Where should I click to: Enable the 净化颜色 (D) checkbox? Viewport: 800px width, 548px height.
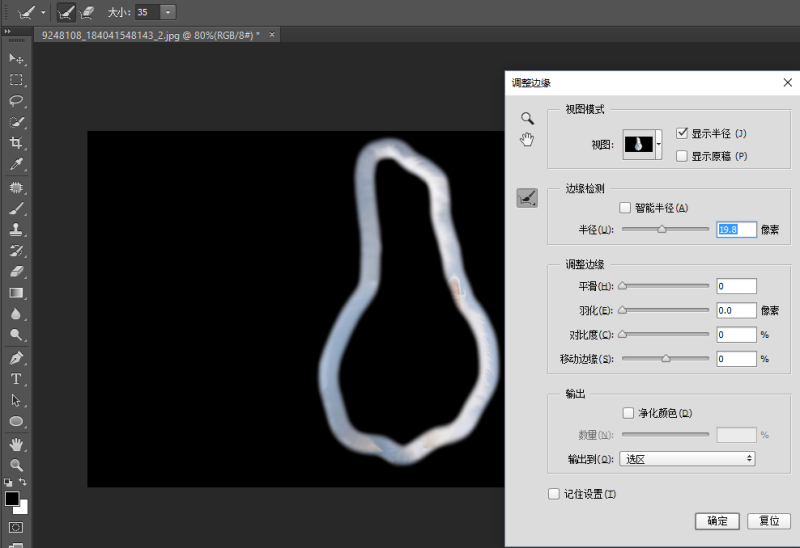[628, 413]
